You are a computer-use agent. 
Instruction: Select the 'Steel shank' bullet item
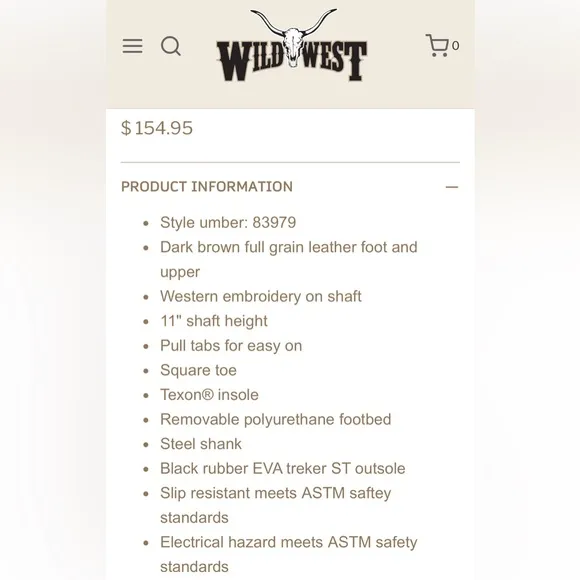click(x=201, y=444)
